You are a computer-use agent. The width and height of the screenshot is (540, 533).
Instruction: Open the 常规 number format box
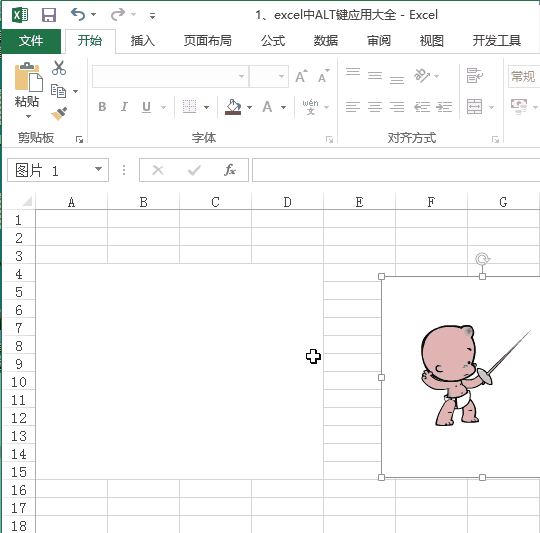[x=524, y=76]
